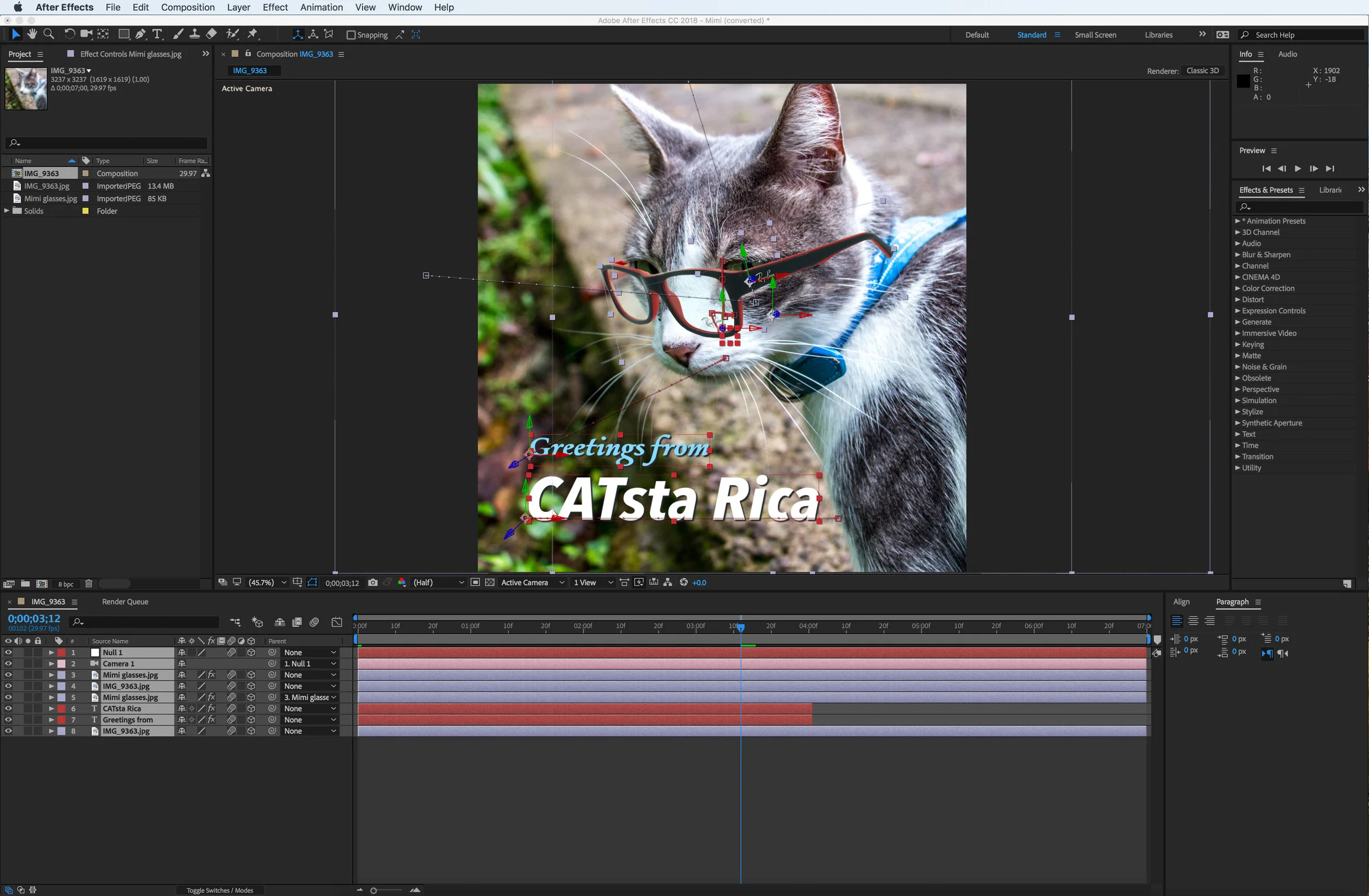Click the Show Channel color icon

coord(402,582)
